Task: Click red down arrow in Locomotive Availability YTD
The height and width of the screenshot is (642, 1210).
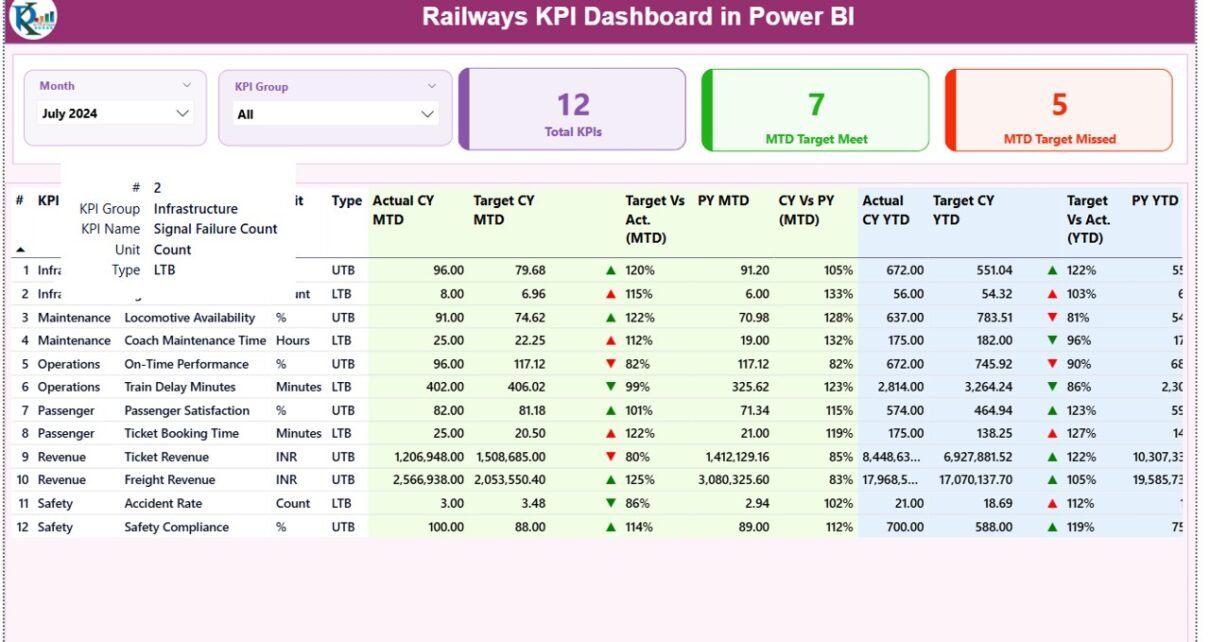Action: click(1051, 317)
